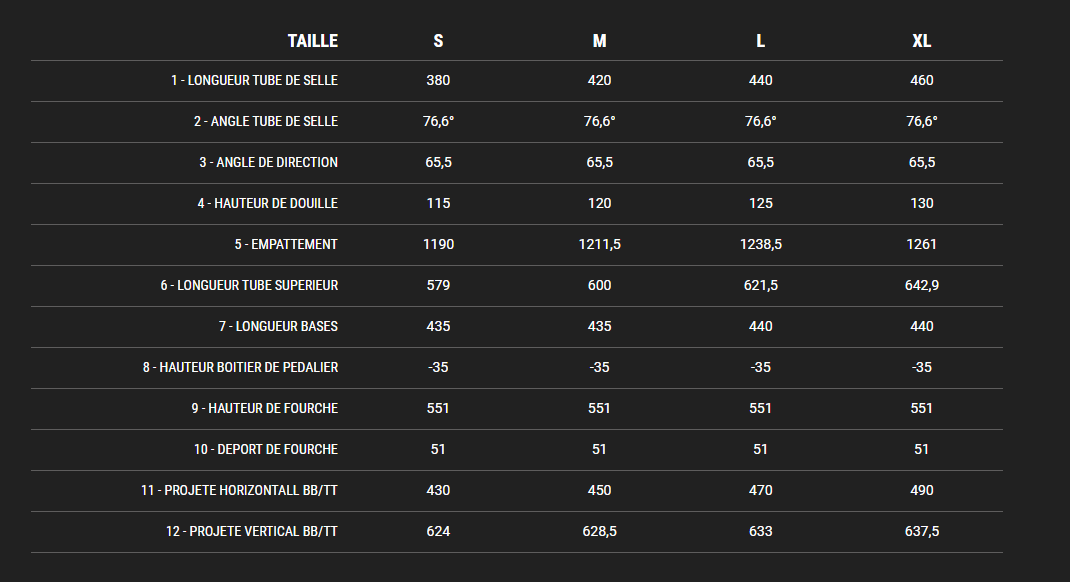Click the 1211,5 empattement value for M
The image size is (1070, 582).
click(x=599, y=244)
